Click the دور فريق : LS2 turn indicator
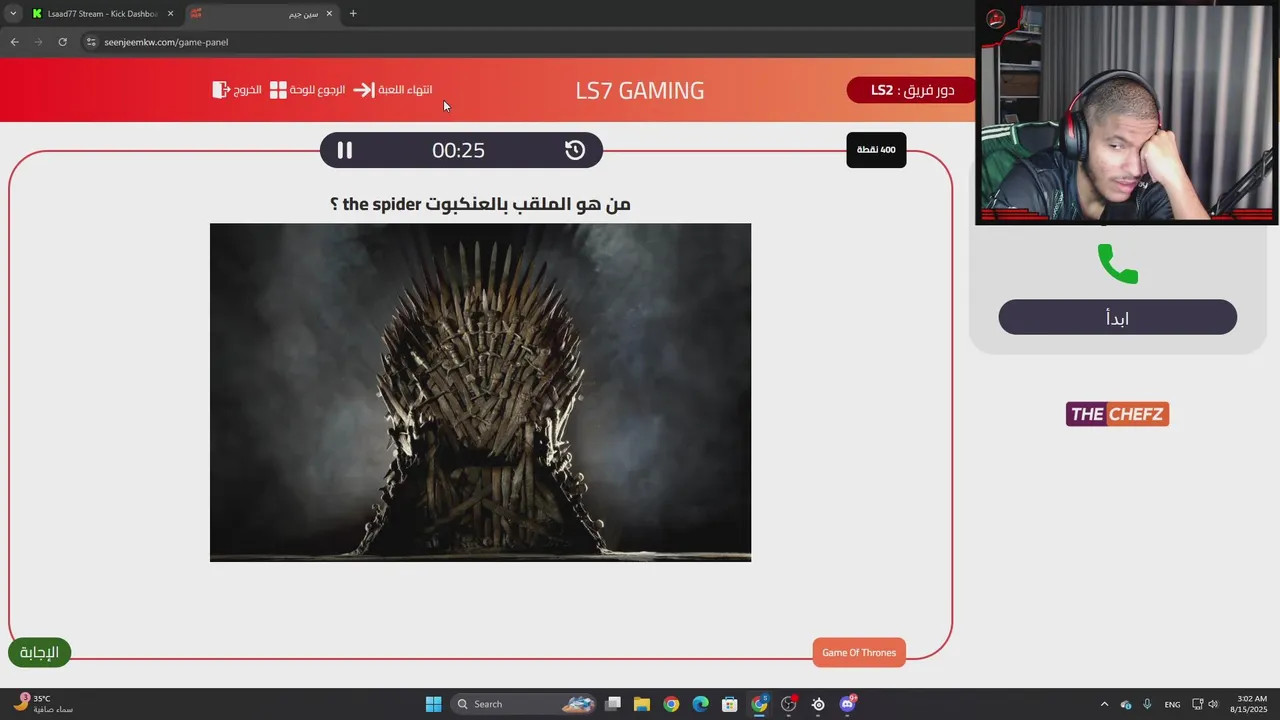The height and width of the screenshot is (720, 1280). [912, 90]
